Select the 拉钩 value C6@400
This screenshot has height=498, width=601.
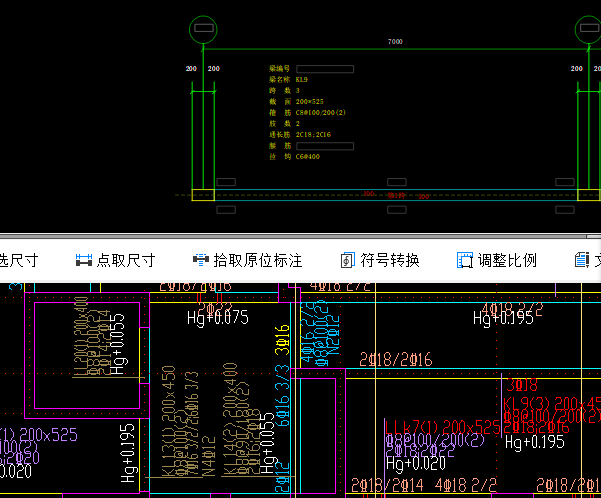[308, 156]
